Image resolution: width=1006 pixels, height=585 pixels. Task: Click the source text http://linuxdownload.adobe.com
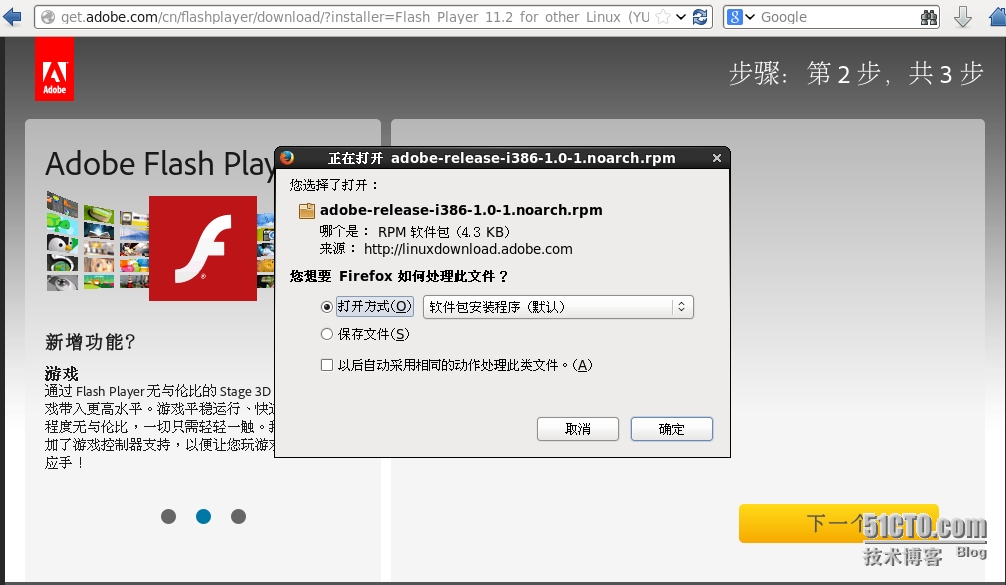point(468,249)
